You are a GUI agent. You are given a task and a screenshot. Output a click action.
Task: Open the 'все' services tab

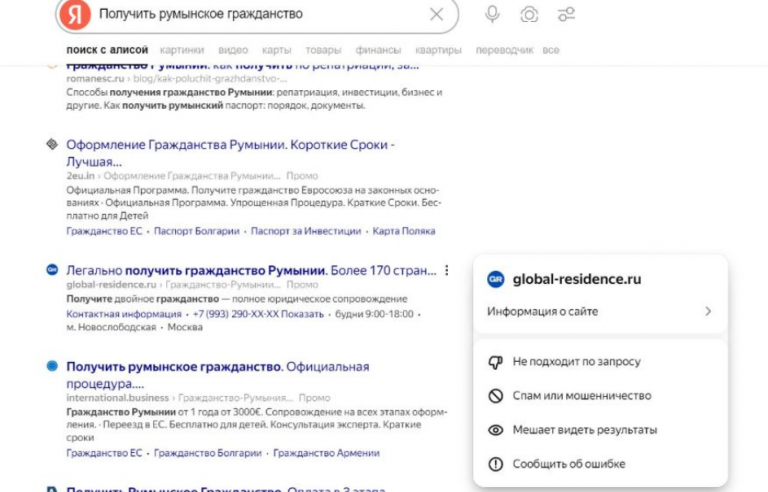pos(551,50)
